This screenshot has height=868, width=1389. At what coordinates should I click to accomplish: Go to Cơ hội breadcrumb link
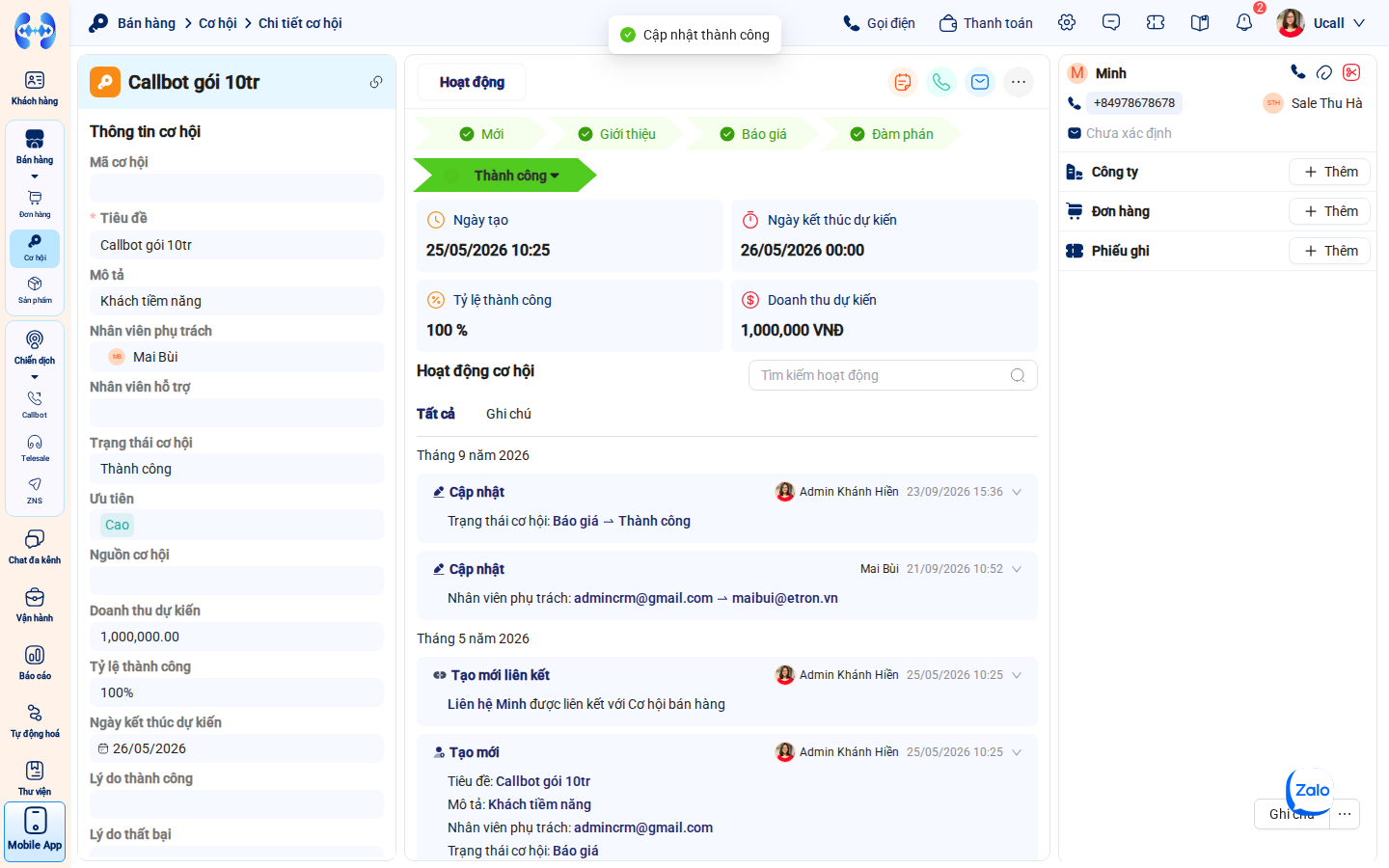coord(217,23)
